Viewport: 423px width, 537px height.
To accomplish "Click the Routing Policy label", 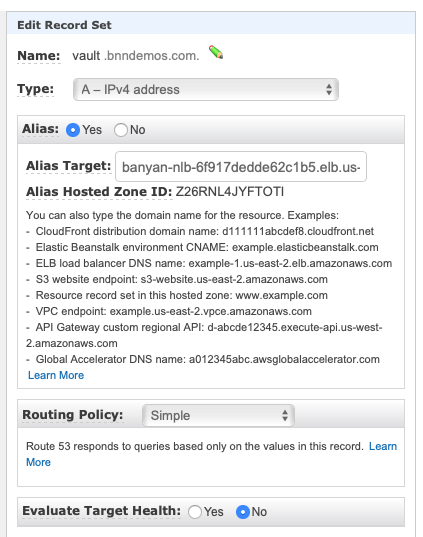I will (73, 415).
